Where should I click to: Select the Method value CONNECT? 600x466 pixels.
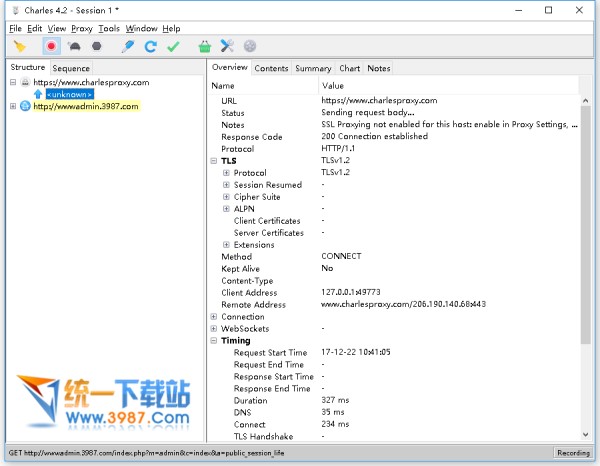pyautogui.click(x=341, y=256)
